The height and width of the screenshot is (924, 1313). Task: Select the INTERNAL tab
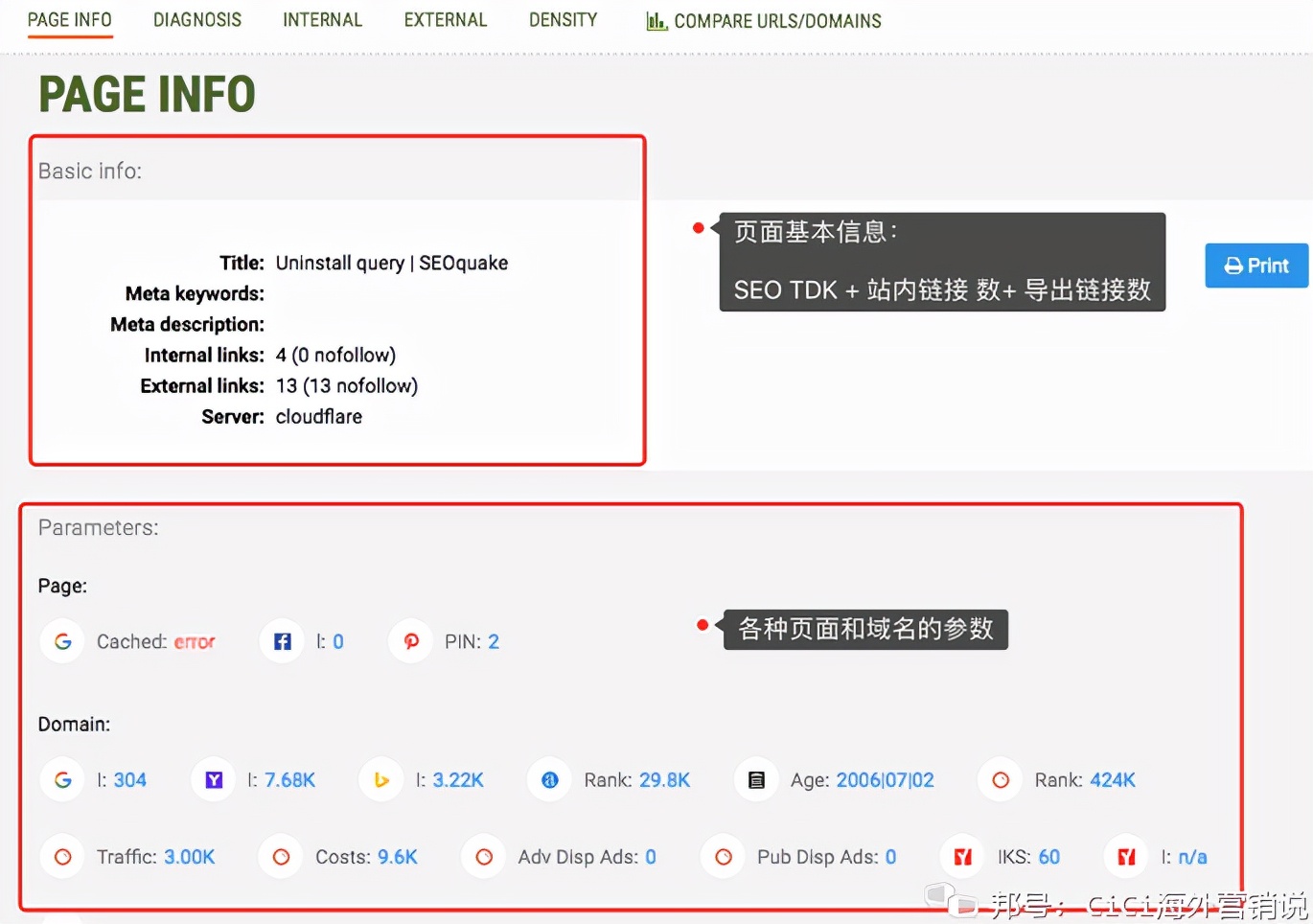click(322, 19)
